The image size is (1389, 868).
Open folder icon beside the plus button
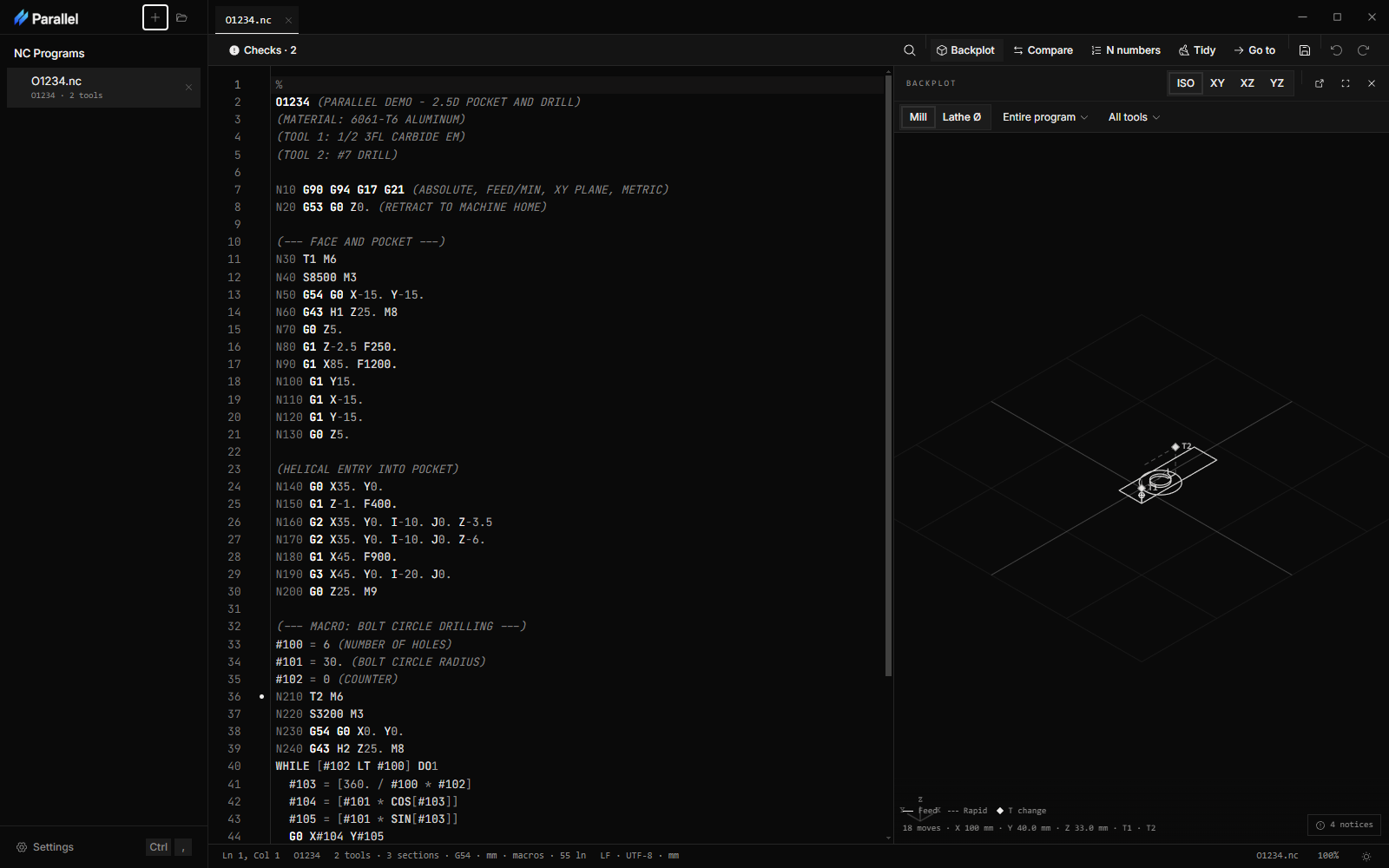(181, 17)
